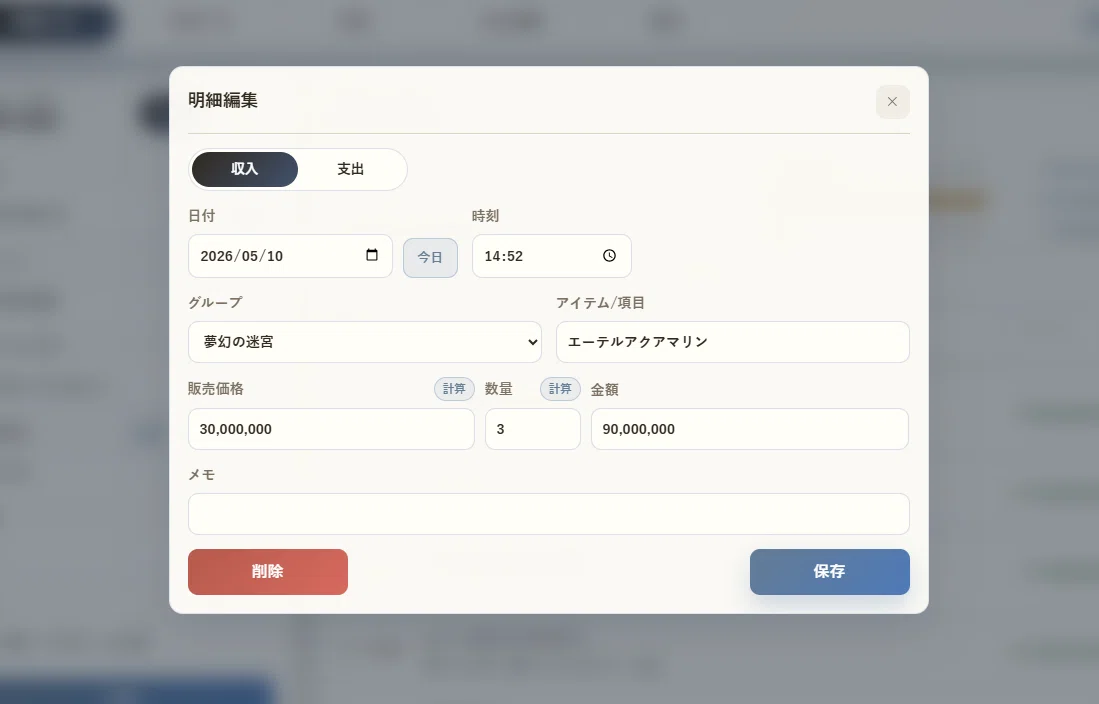Close the 明細編集 dialog with the X icon

point(892,102)
